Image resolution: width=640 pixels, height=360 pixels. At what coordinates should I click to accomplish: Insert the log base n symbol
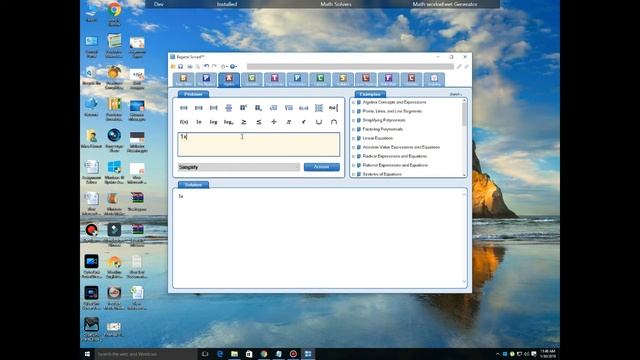click(229, 122)
